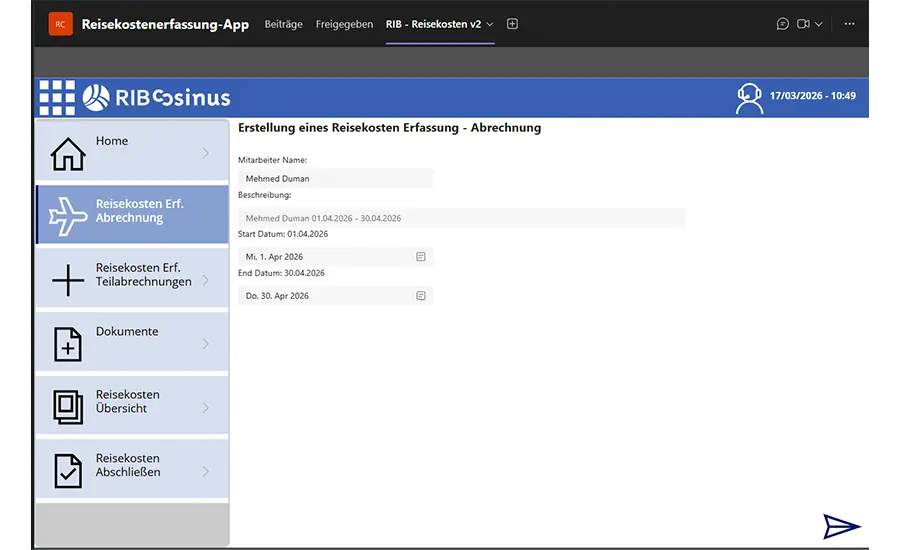Start a meeting with the video camera icon

pyautogui.click(x=803, y=24)
